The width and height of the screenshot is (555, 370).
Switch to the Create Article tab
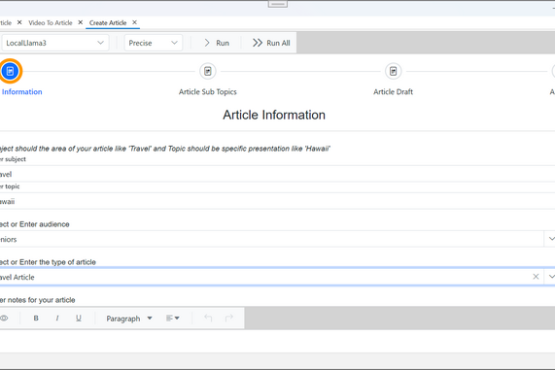pos(108,23)
